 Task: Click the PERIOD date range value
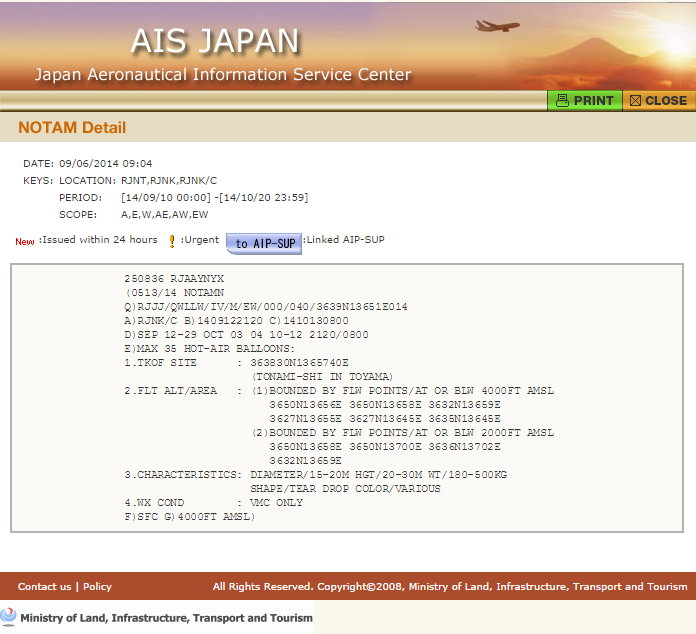point(214,197)
